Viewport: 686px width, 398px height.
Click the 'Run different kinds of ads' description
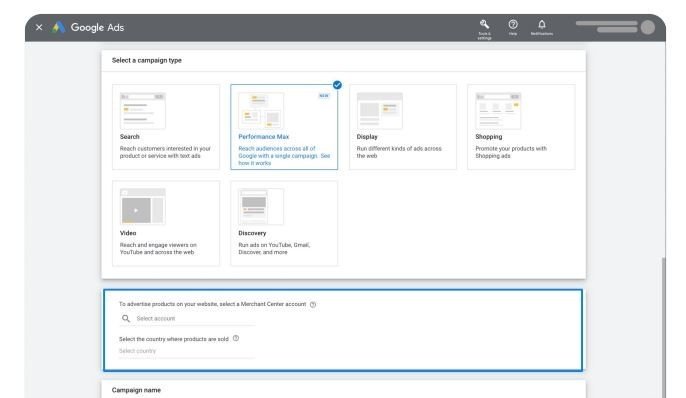coord(399,152)
